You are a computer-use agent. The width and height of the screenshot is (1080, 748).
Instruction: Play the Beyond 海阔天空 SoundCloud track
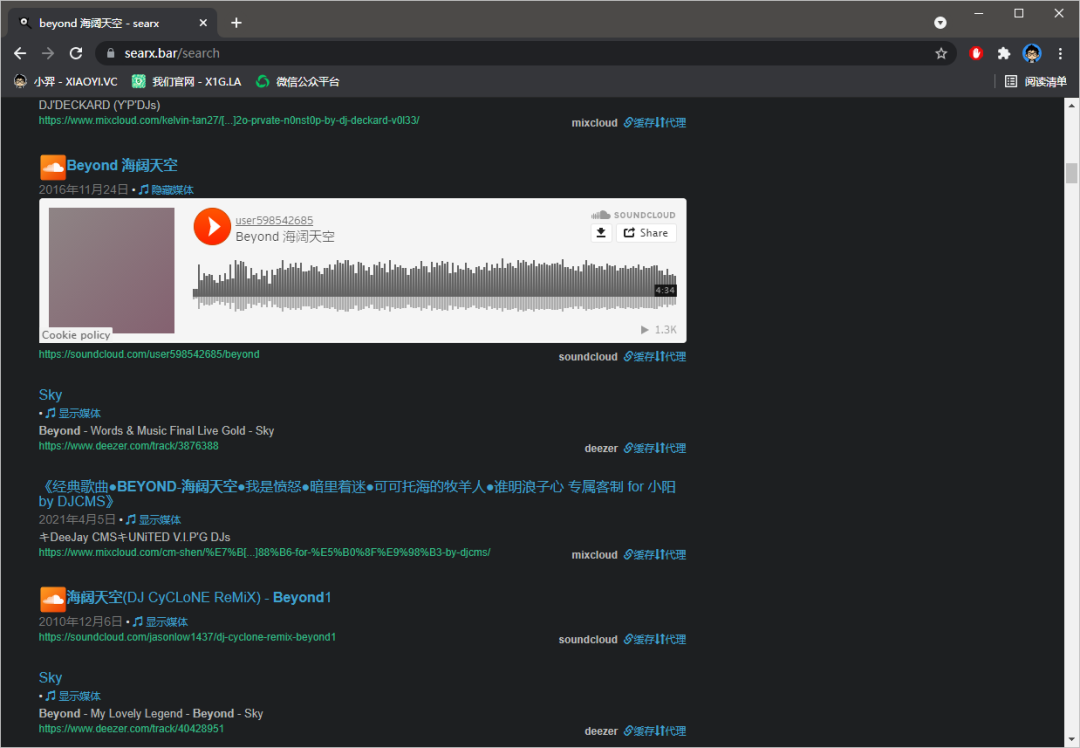tap(212, 226)
